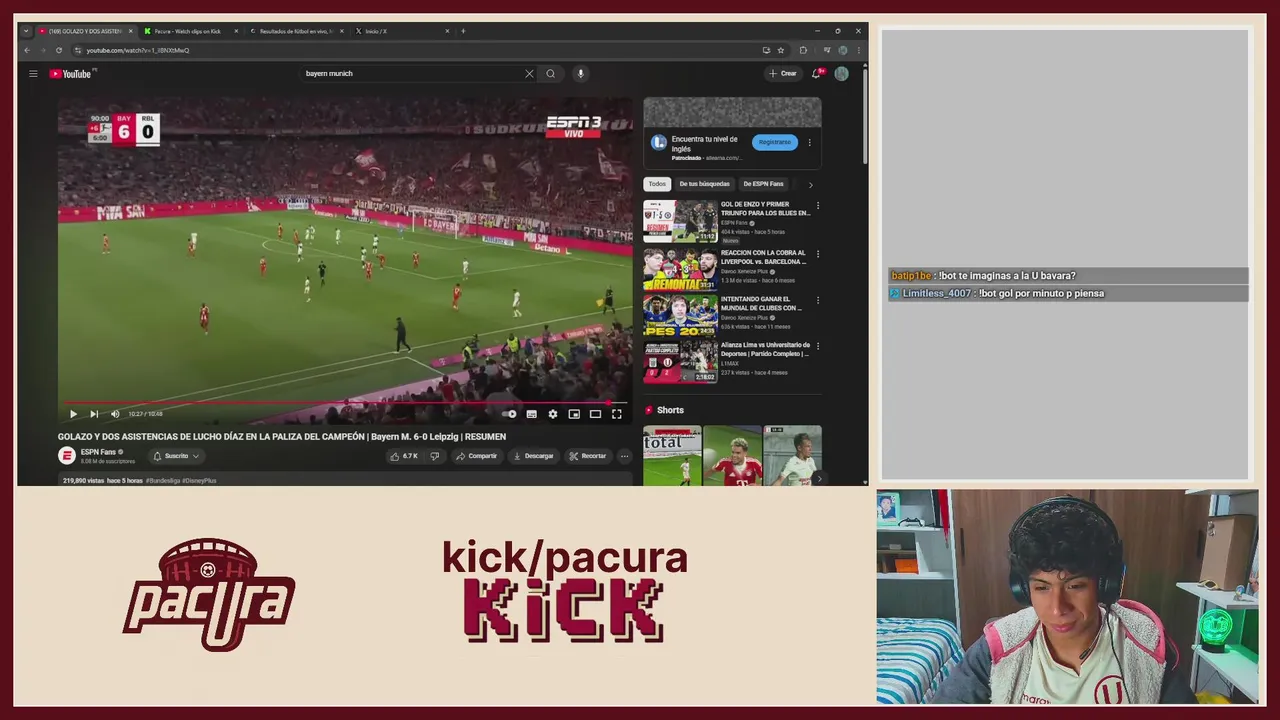Open the ad options three-dot menu
The height and width of the screenshot is (720, 1280).
click(809, 142)
